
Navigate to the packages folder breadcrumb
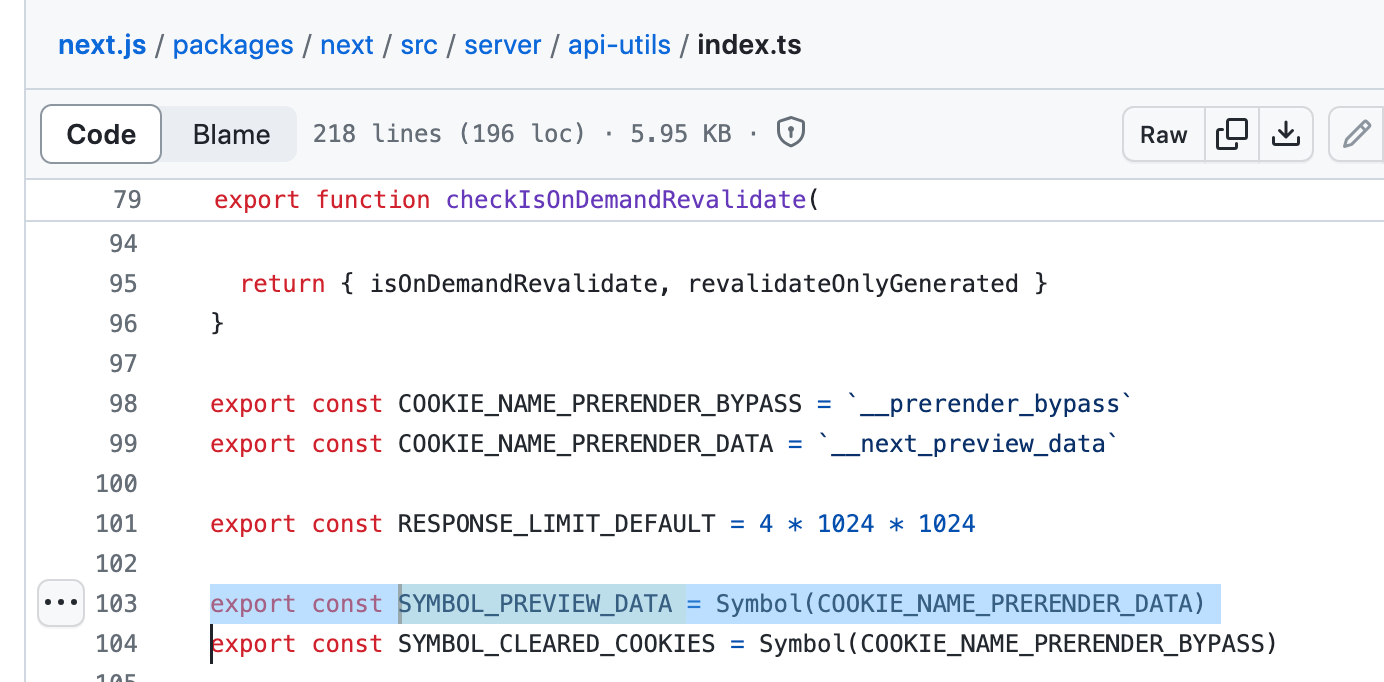pyautogui.click(x=233, y=45)
